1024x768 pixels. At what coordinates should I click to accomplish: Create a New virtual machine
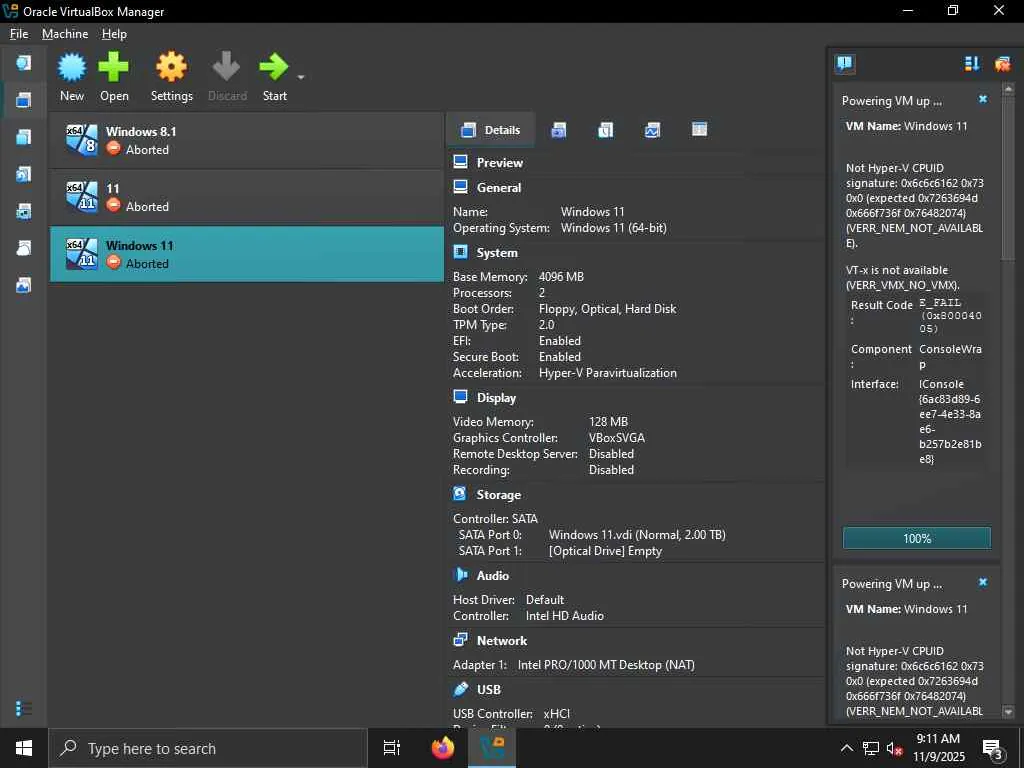click(x=72, y=76)
